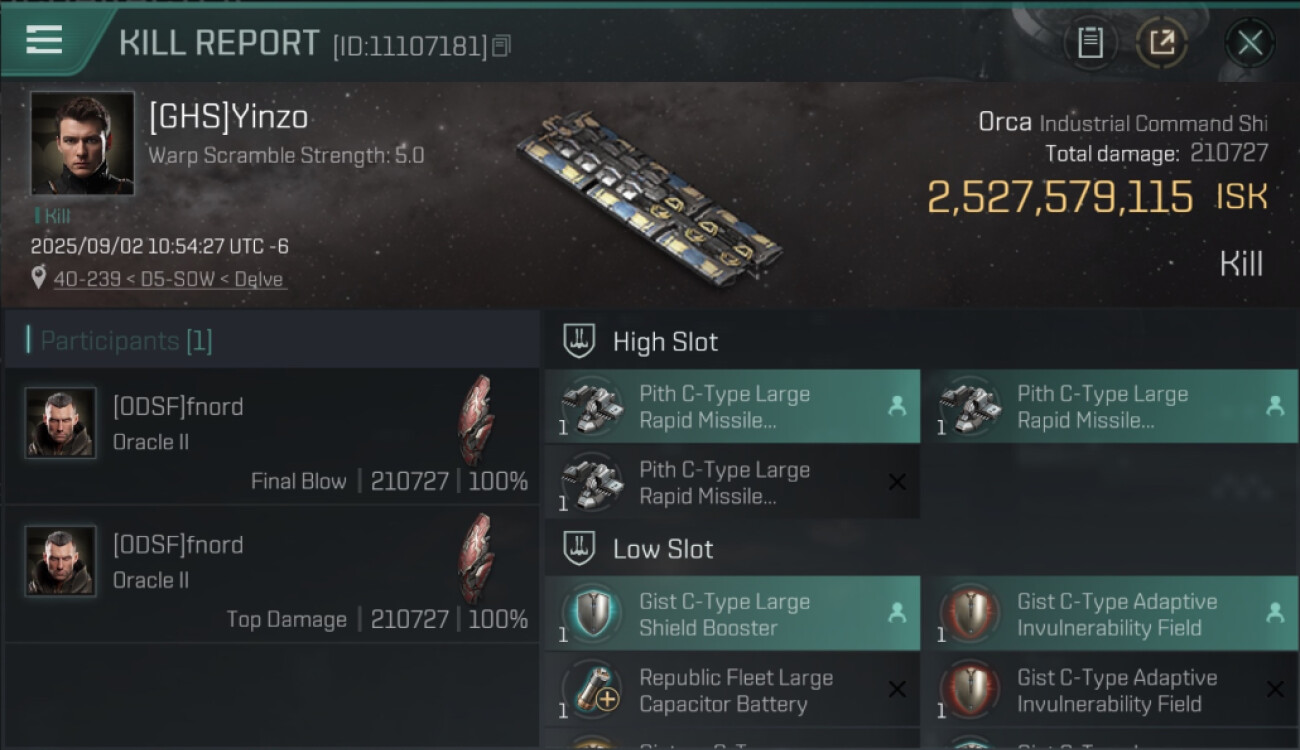This screenshot has height=750, width=1300.
Task: Click Oracle II ship icon in Final Blow row
Action: tap(476, 421)
